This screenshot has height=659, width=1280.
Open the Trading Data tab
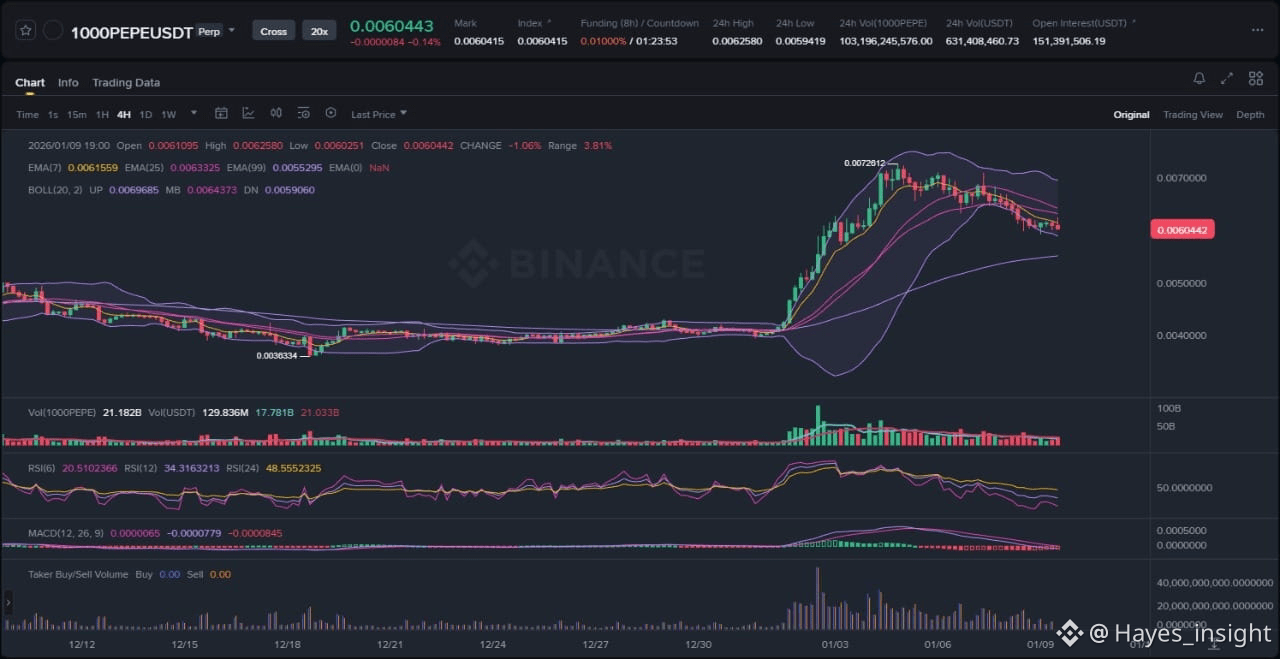[x=126, y=83]
